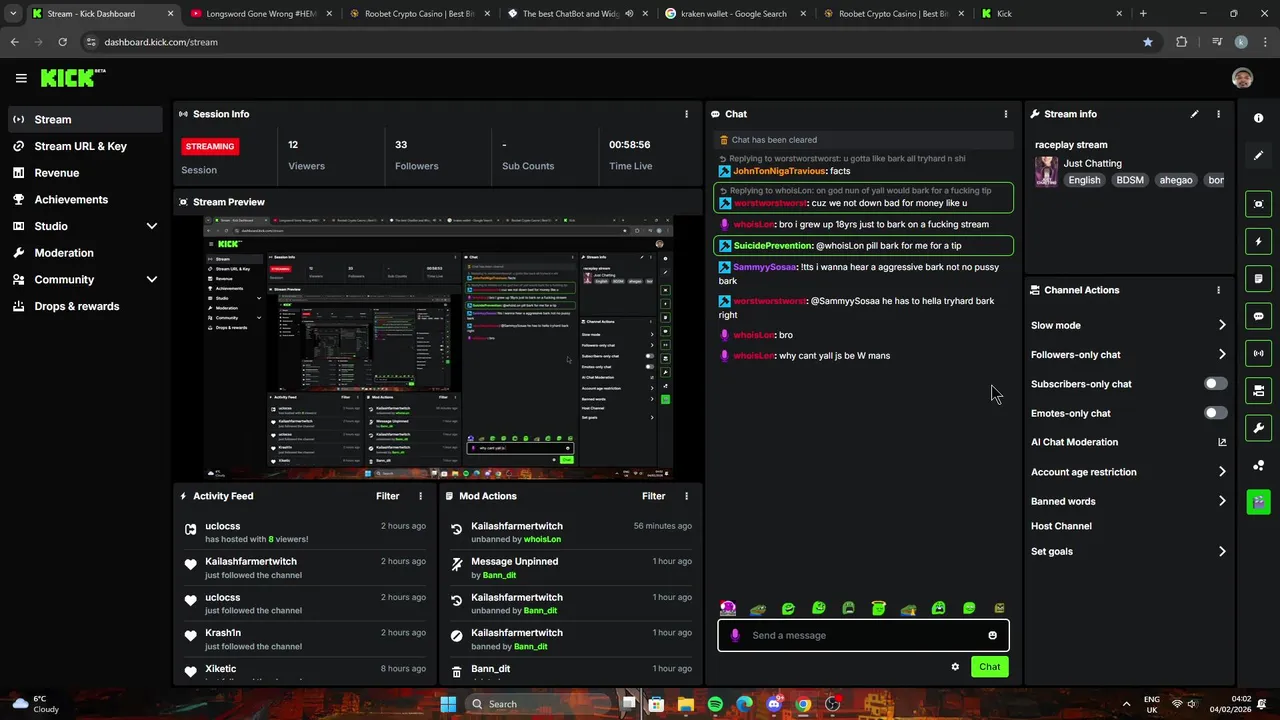Open emoji picker in message box

(x=992, y=635)
